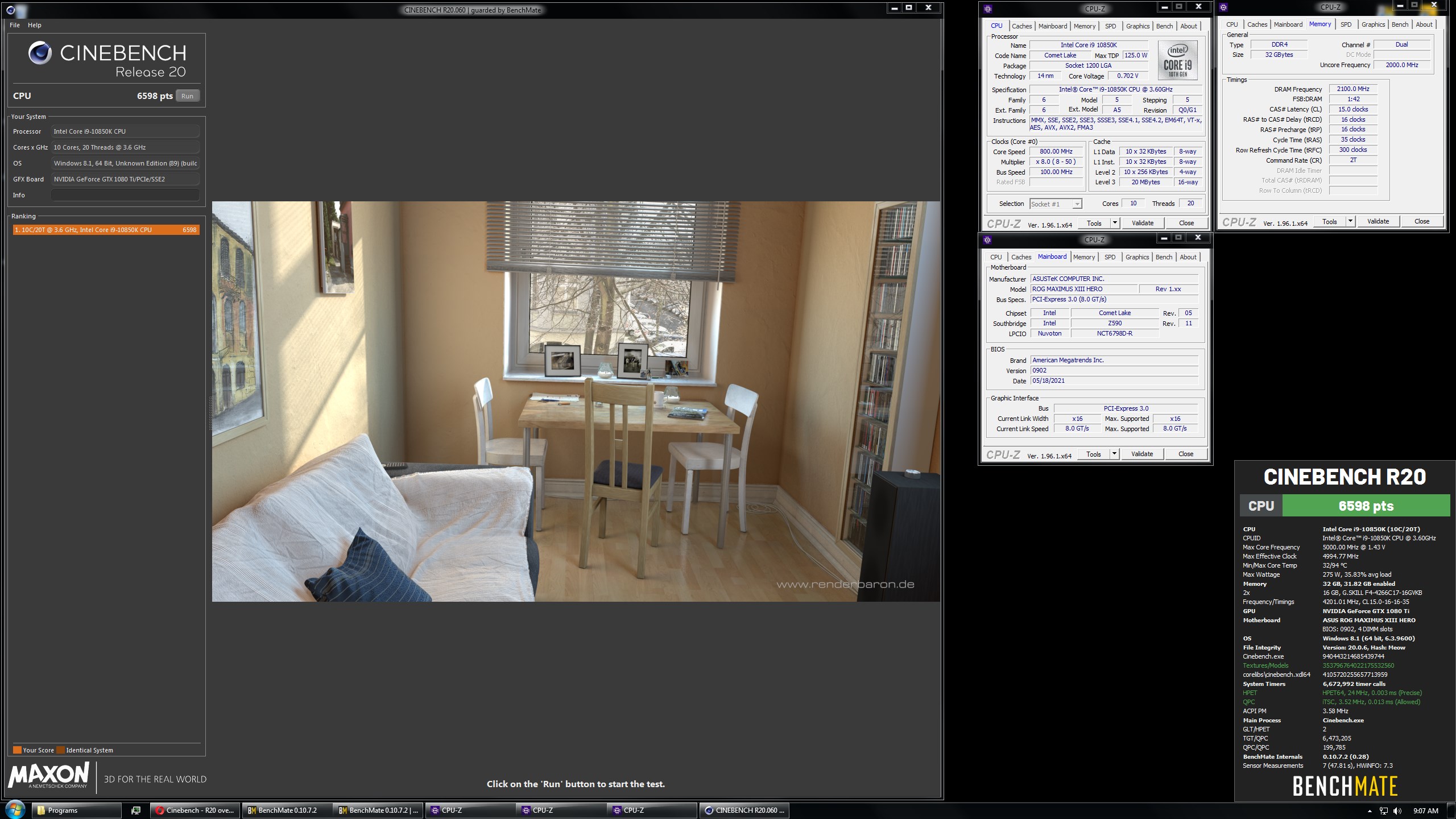The width and height of the screenshot is (1456, 819).
Task: Open the Programs folder on taskbar
Action: 76,810
